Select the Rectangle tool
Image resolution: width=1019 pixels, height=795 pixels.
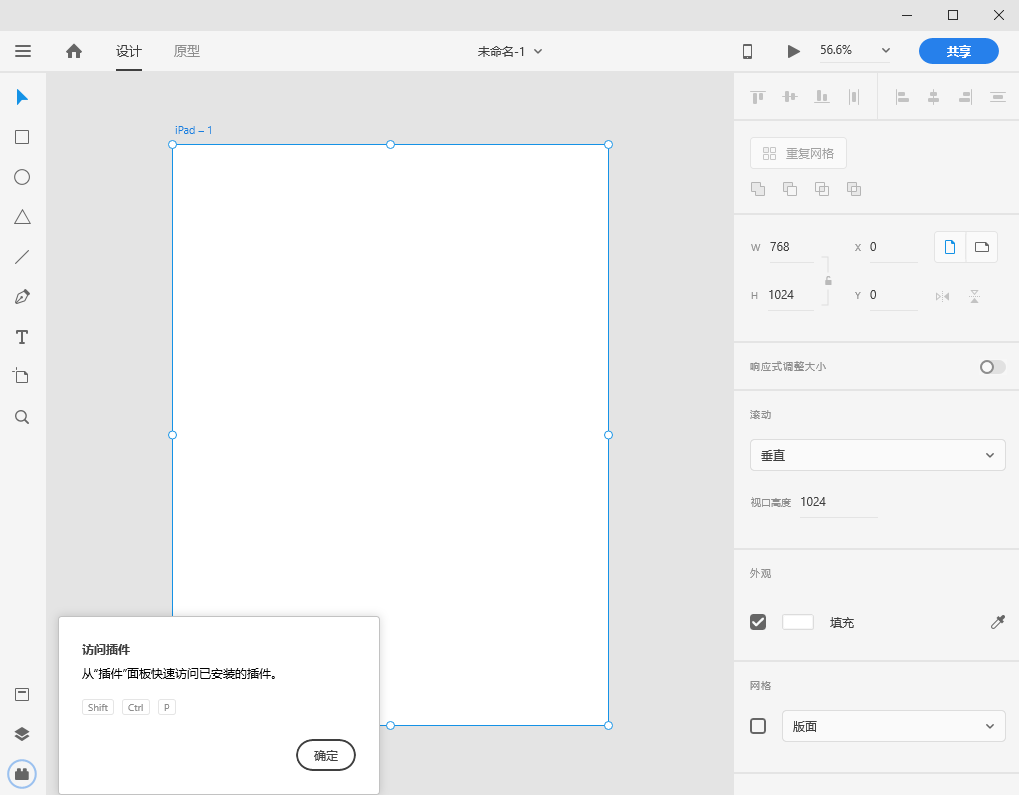click(x=22, y=137)
